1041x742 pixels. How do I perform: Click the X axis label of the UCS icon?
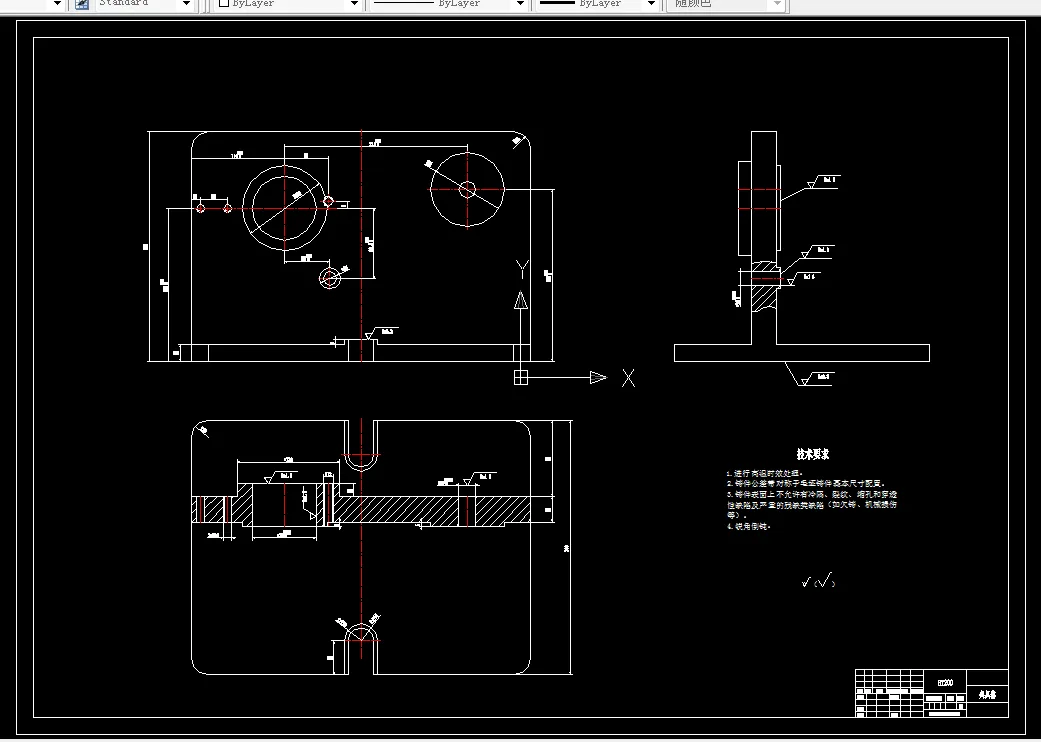coord(628,378)
